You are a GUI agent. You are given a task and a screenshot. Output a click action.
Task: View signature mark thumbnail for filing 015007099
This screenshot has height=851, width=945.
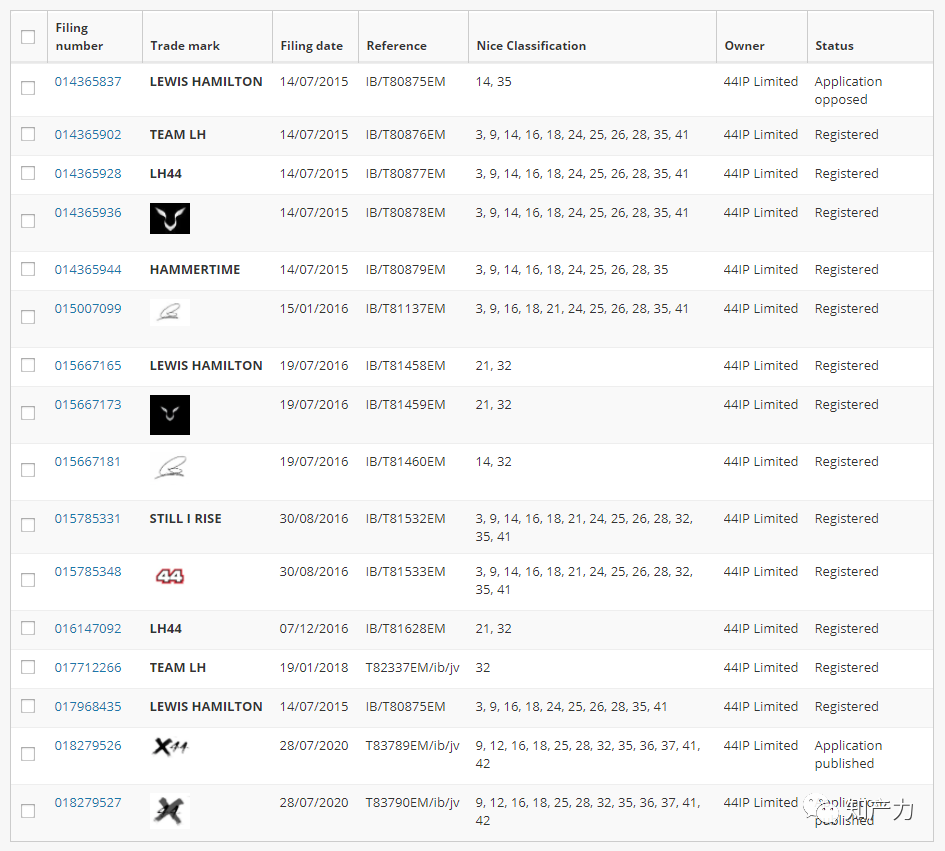[x=169, y=312]
